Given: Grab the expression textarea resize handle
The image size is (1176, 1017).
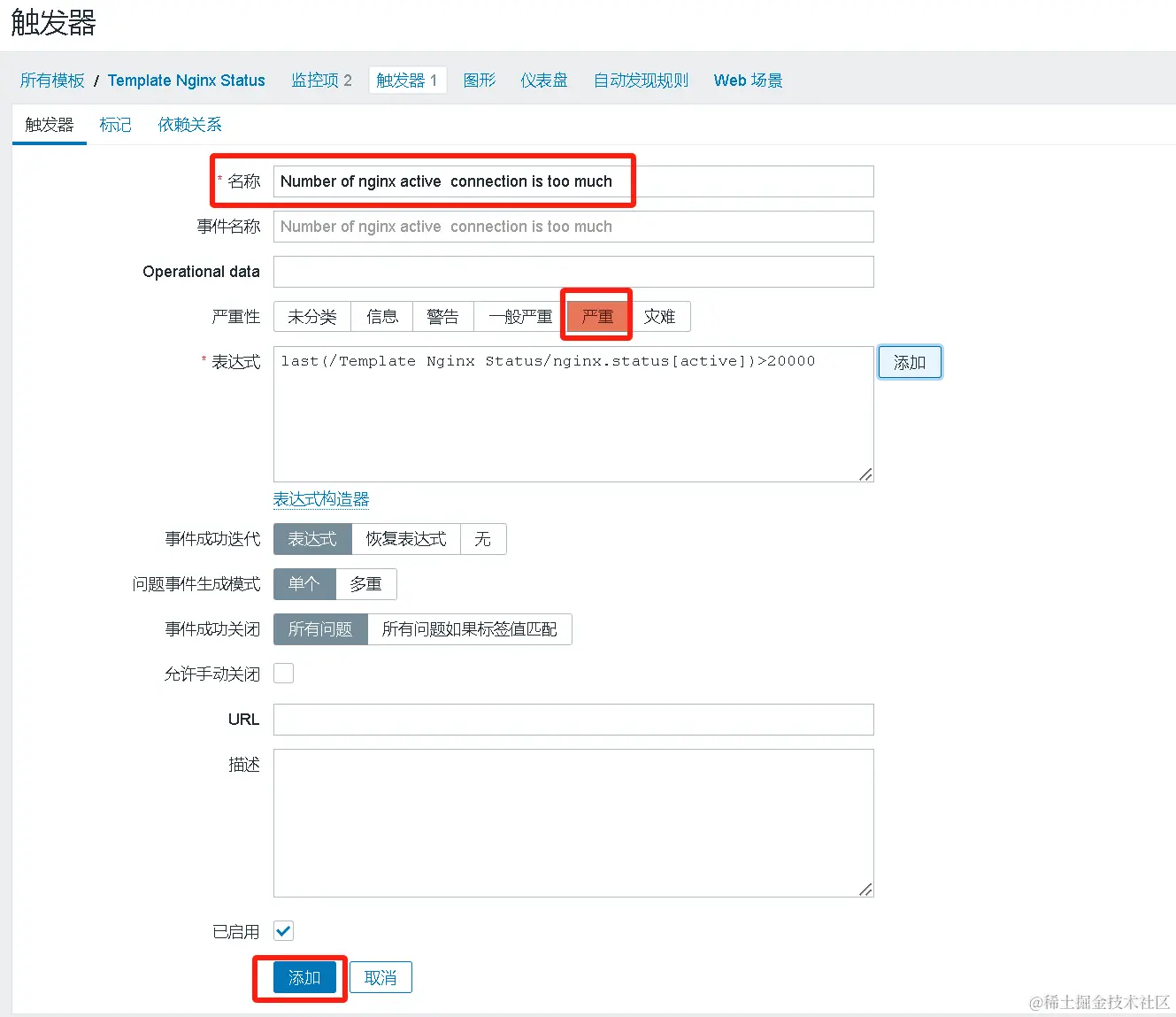Looking at the screenshot, I should click(x=865, y=474).
